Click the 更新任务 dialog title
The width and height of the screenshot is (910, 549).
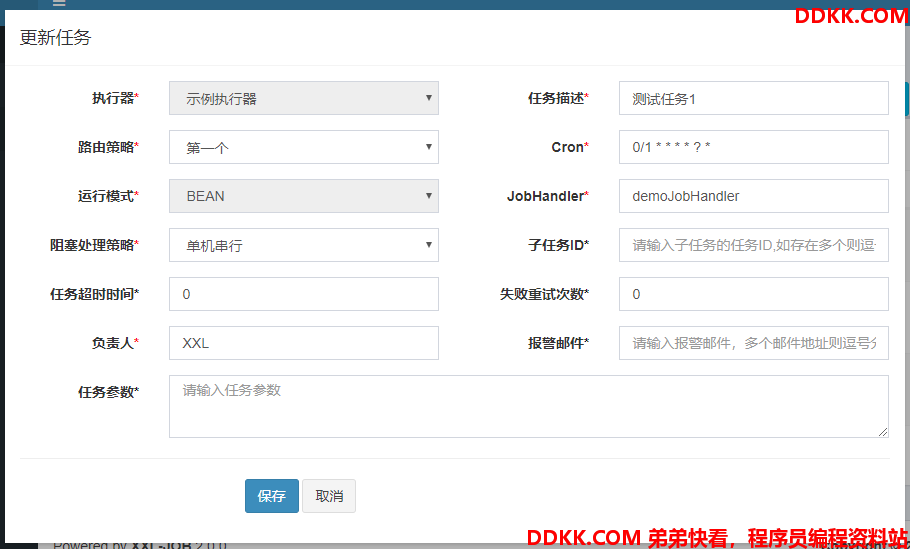click(x=56, y=38)
